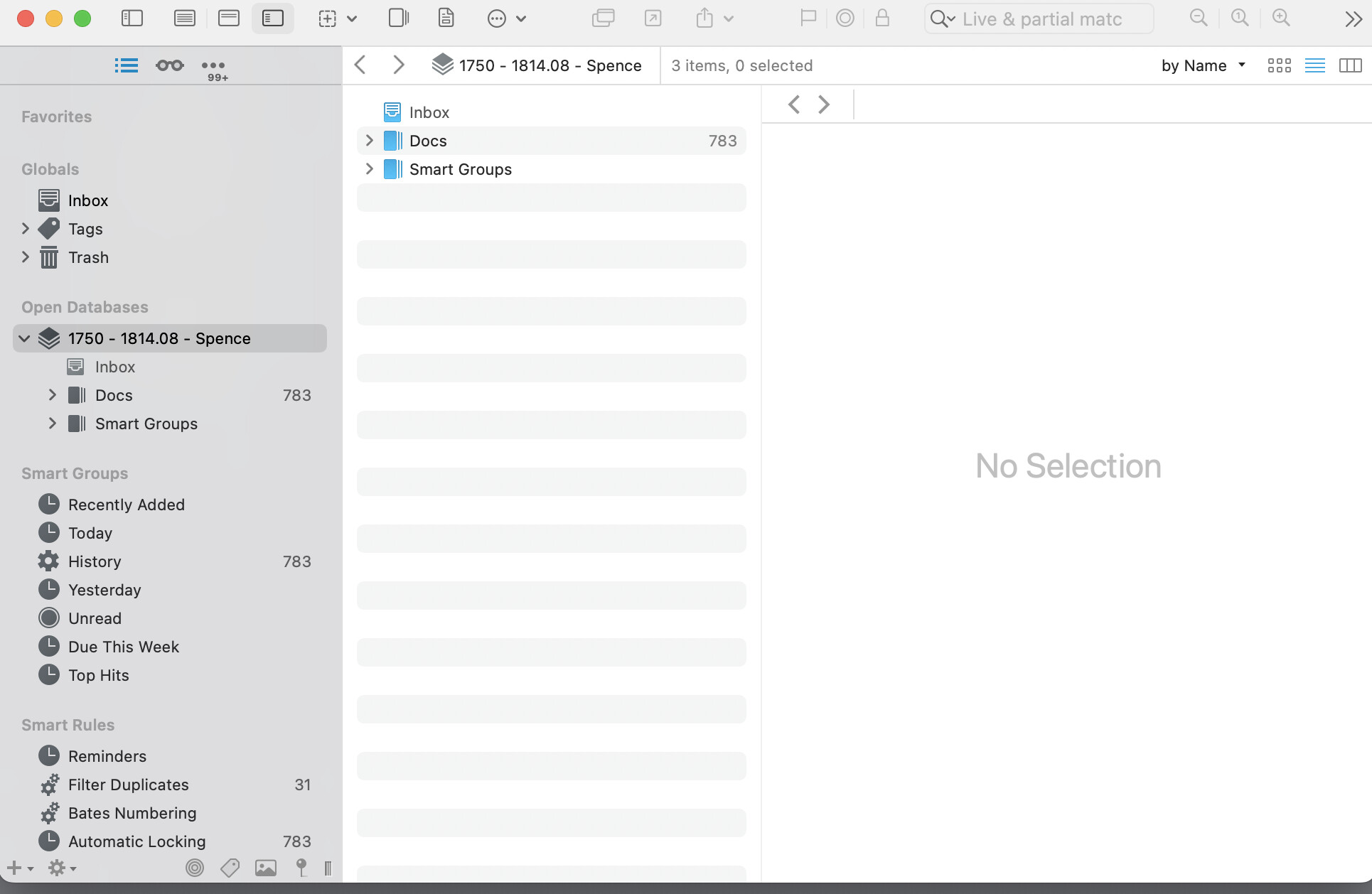Expand the Docs group in item list
Image resolution: width=1372 pixels, height=894 pixels.
(369, 141)
